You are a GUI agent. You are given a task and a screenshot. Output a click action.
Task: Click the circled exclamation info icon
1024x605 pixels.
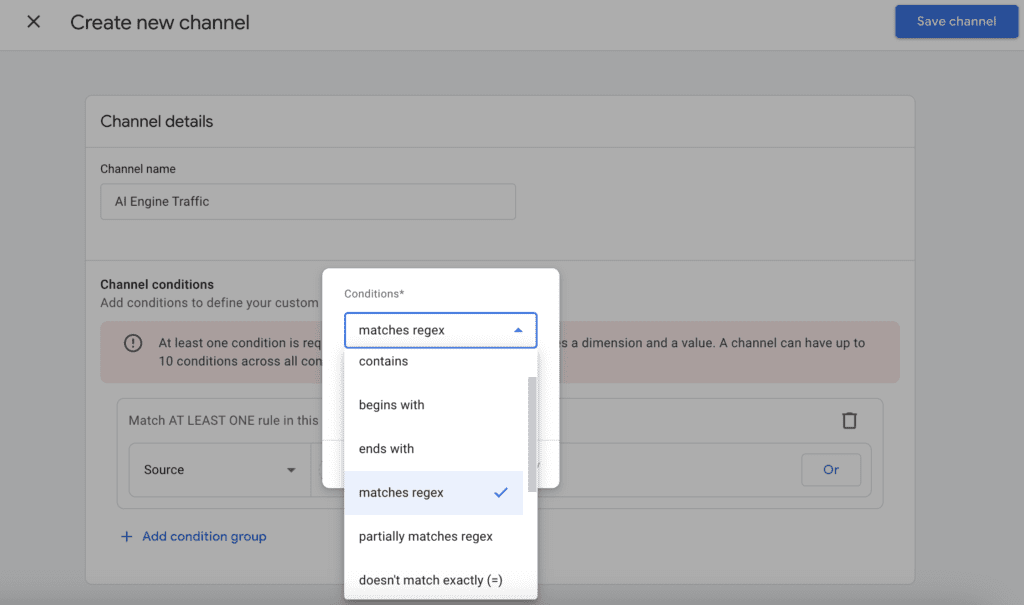pos(133,343)
